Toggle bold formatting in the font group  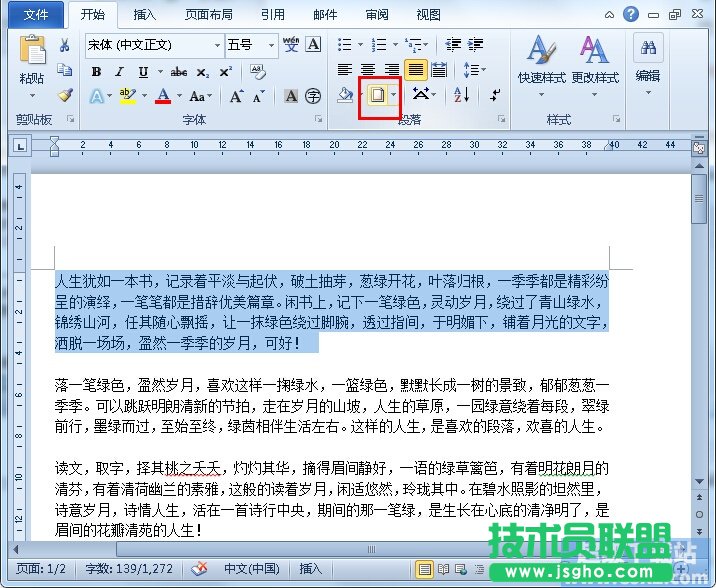click(x=96, y=72)
